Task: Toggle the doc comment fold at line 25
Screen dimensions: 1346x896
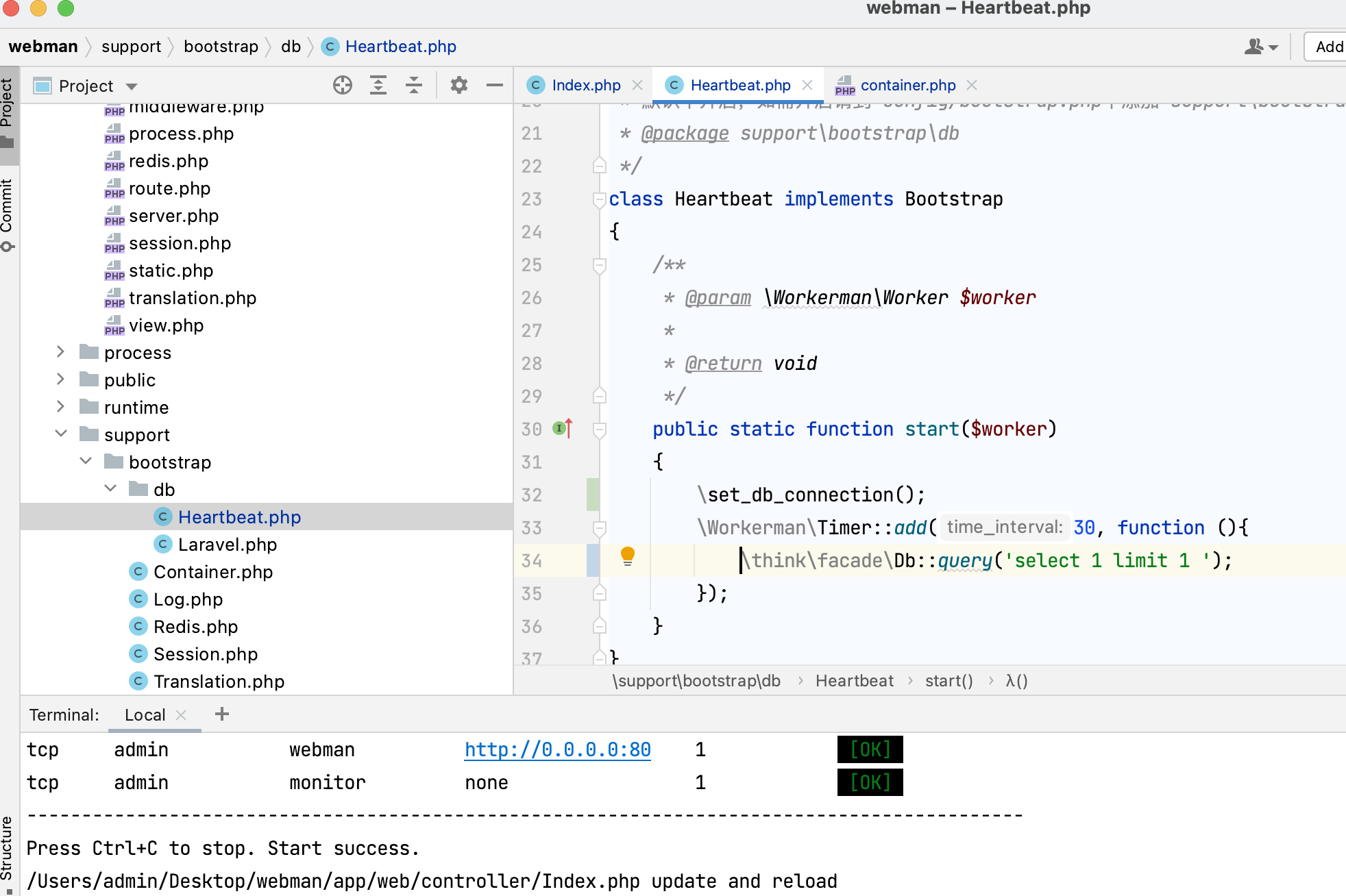Action: tap(600, 265)
